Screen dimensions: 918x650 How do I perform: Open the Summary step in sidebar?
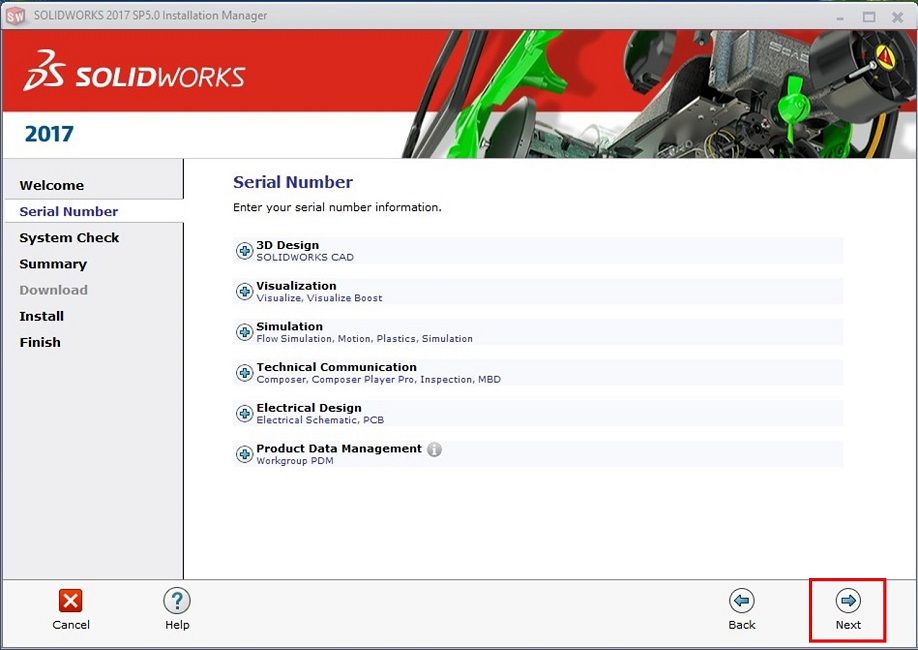(53, 264)
